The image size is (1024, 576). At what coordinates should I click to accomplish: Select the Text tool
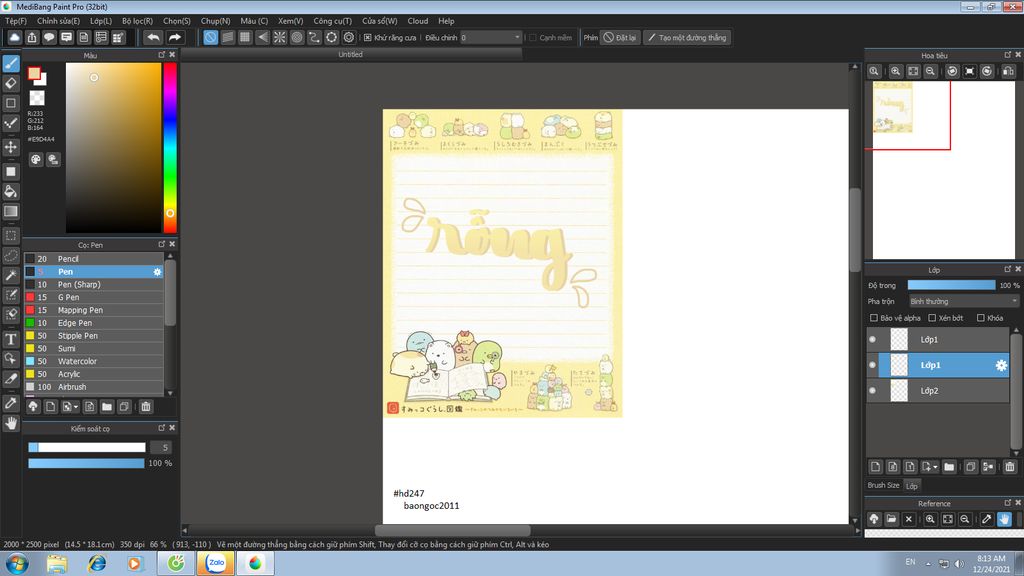click(11, 339)
